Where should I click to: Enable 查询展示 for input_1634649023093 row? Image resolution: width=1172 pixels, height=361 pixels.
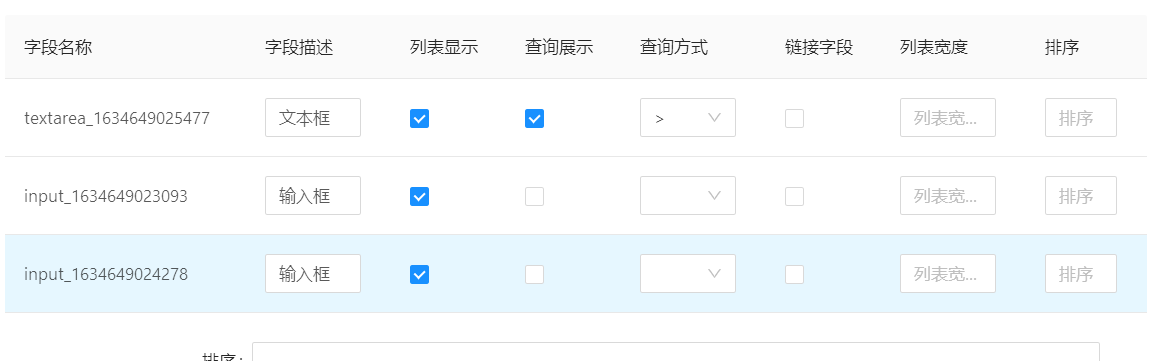coord(534,197)
